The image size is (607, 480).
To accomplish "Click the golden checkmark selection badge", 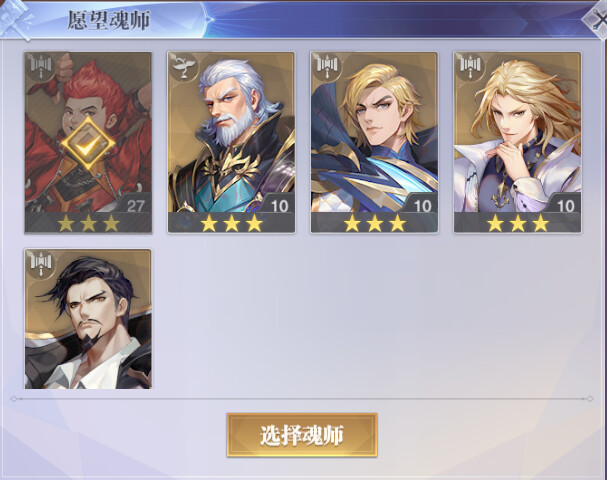I will (x=88, y=144).
